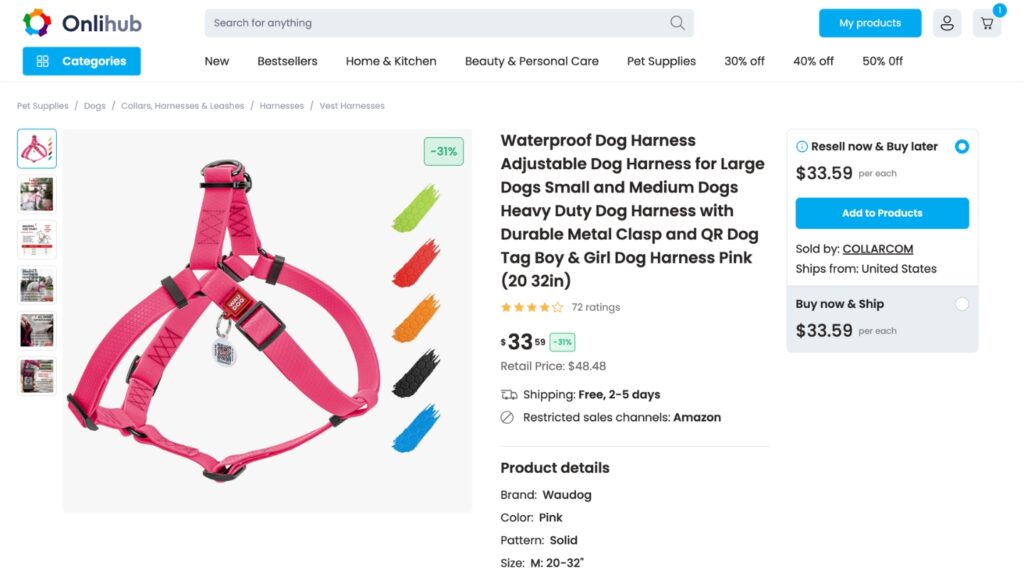Go to Home & Kitchen section
Viewport: 1024px width, 576px height.
tap(391, 61)
